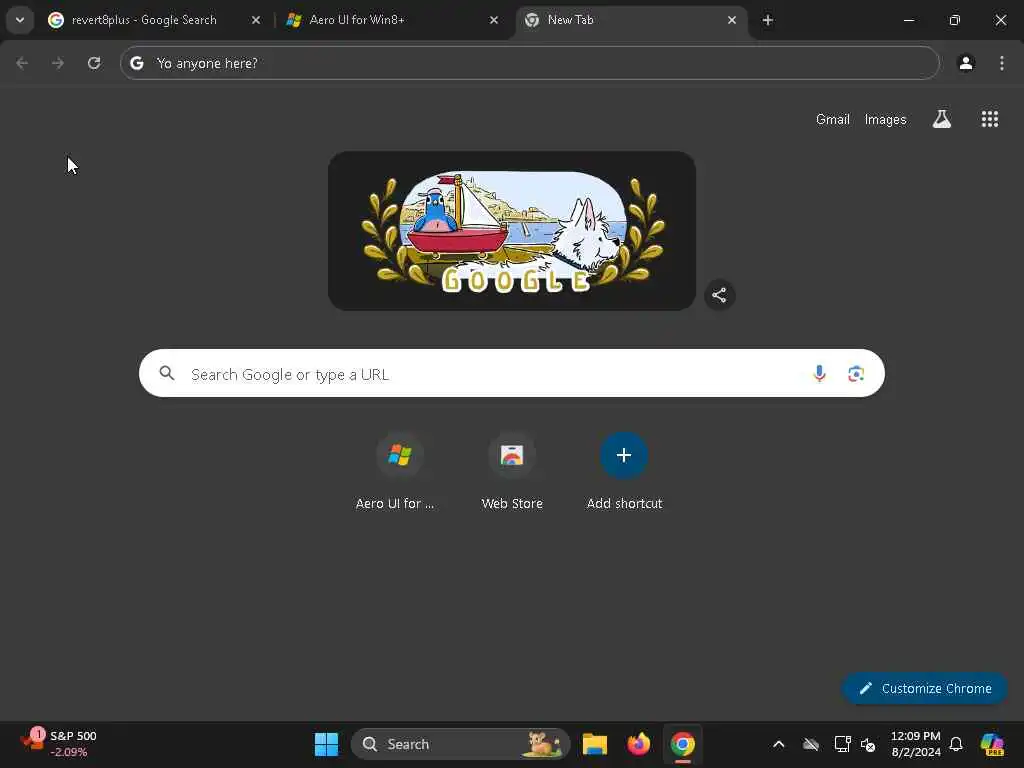Open Chrome's three-dot menu
This screenshot has height=768, width=1024.
click(1001, 63)
